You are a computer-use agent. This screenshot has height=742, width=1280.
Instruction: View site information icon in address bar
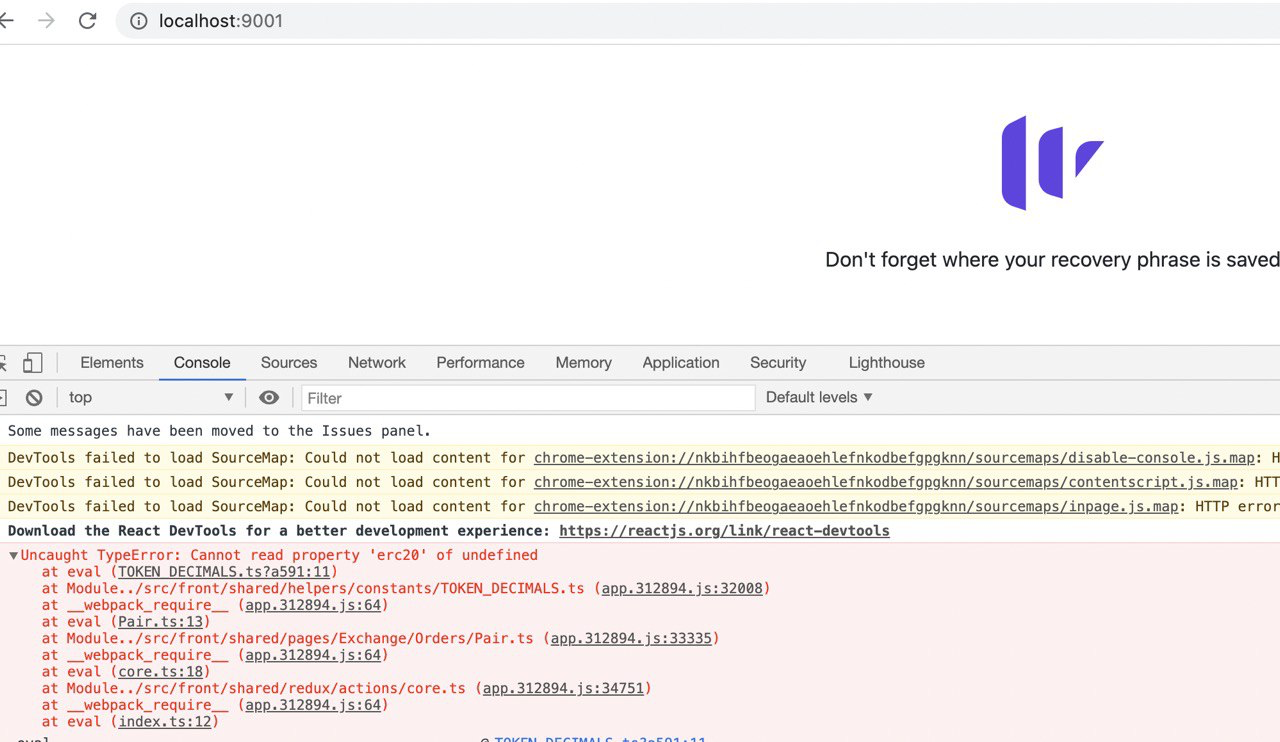click(139, 21)
